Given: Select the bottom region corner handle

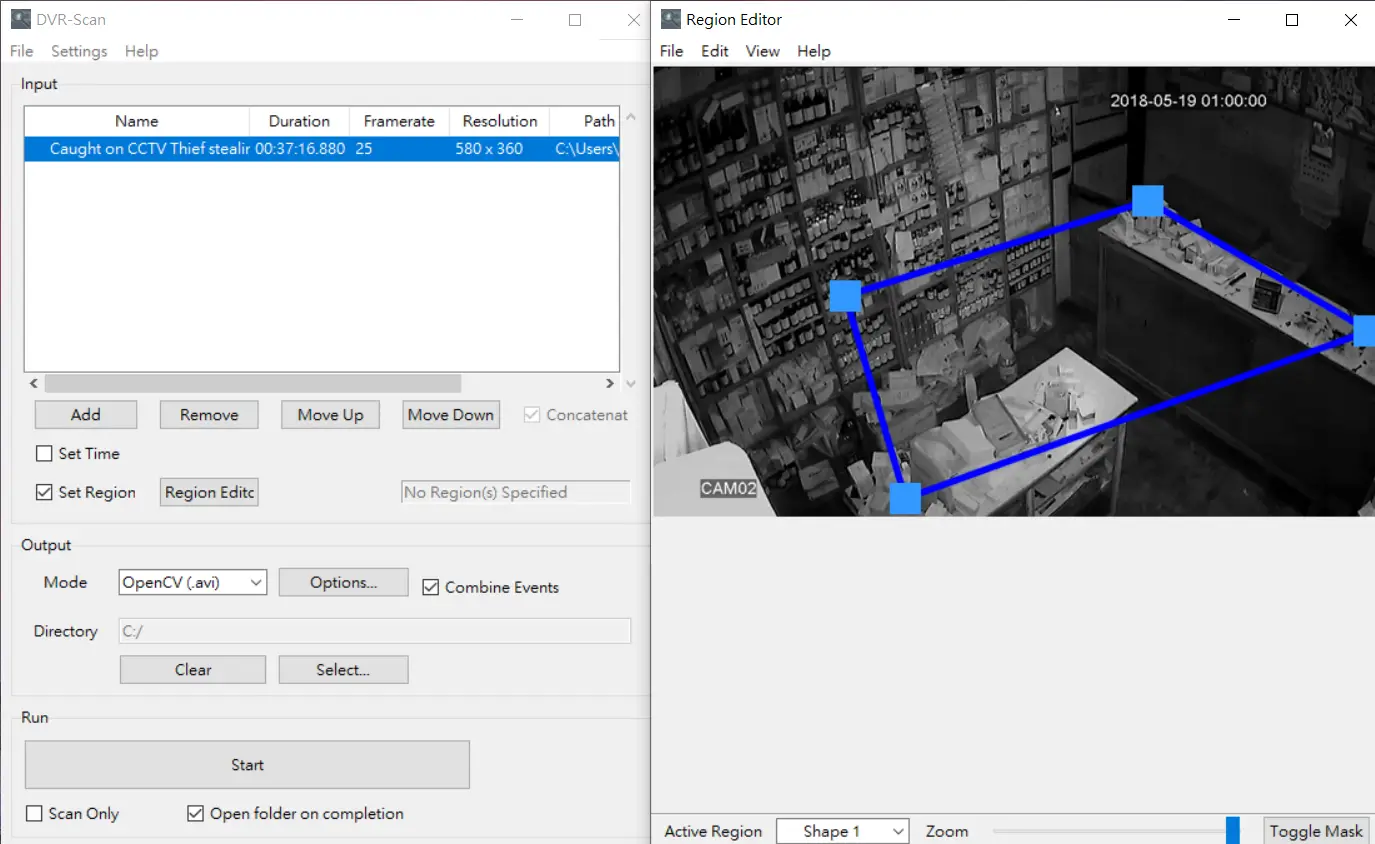Looking at the screenshot, I should [x=905, y=498].
